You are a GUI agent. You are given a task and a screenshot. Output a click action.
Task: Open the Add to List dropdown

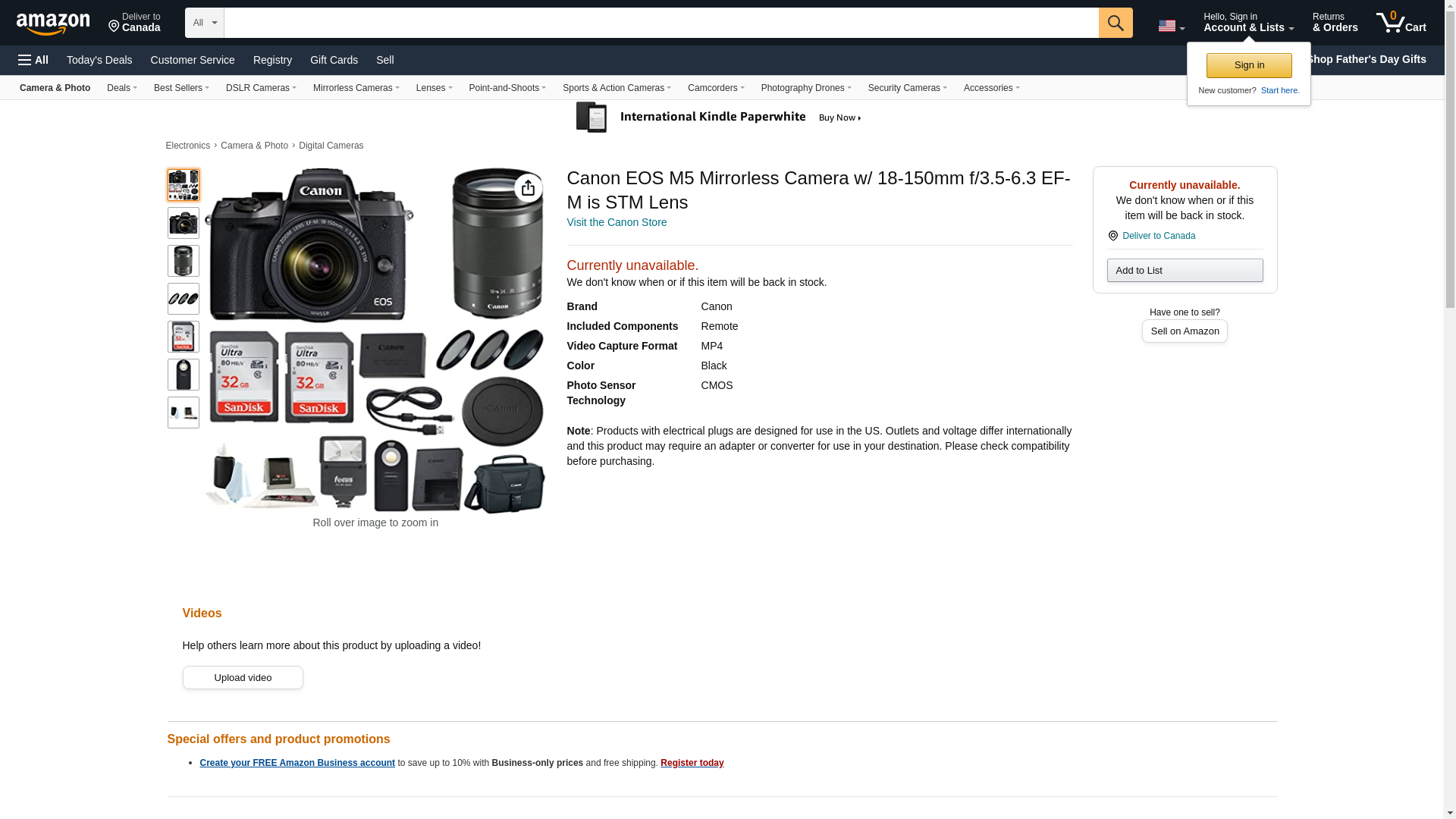[x=1184, y=271]
